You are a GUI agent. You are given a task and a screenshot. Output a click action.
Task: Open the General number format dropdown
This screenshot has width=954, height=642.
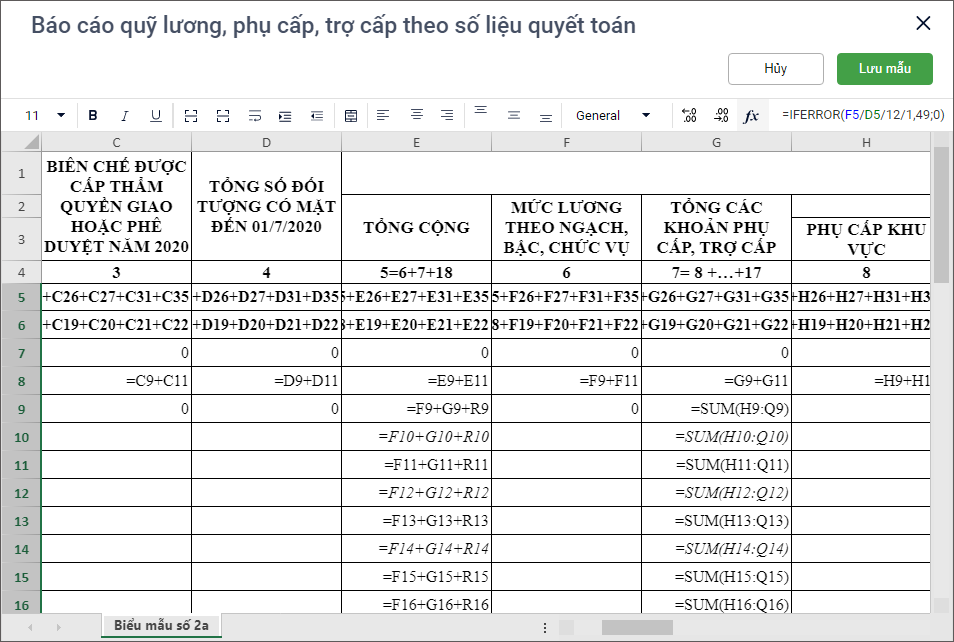[645, 116]
